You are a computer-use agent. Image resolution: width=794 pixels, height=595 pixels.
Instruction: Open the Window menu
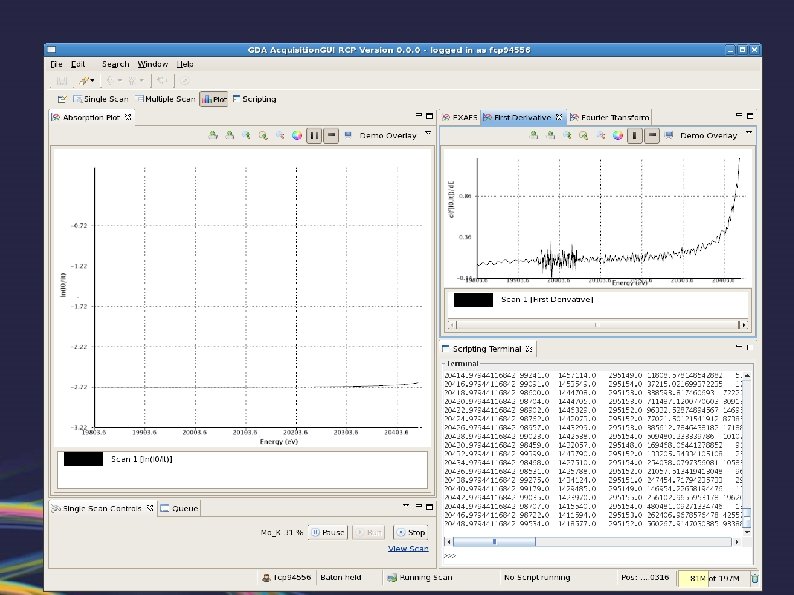(x=153, y=64)
